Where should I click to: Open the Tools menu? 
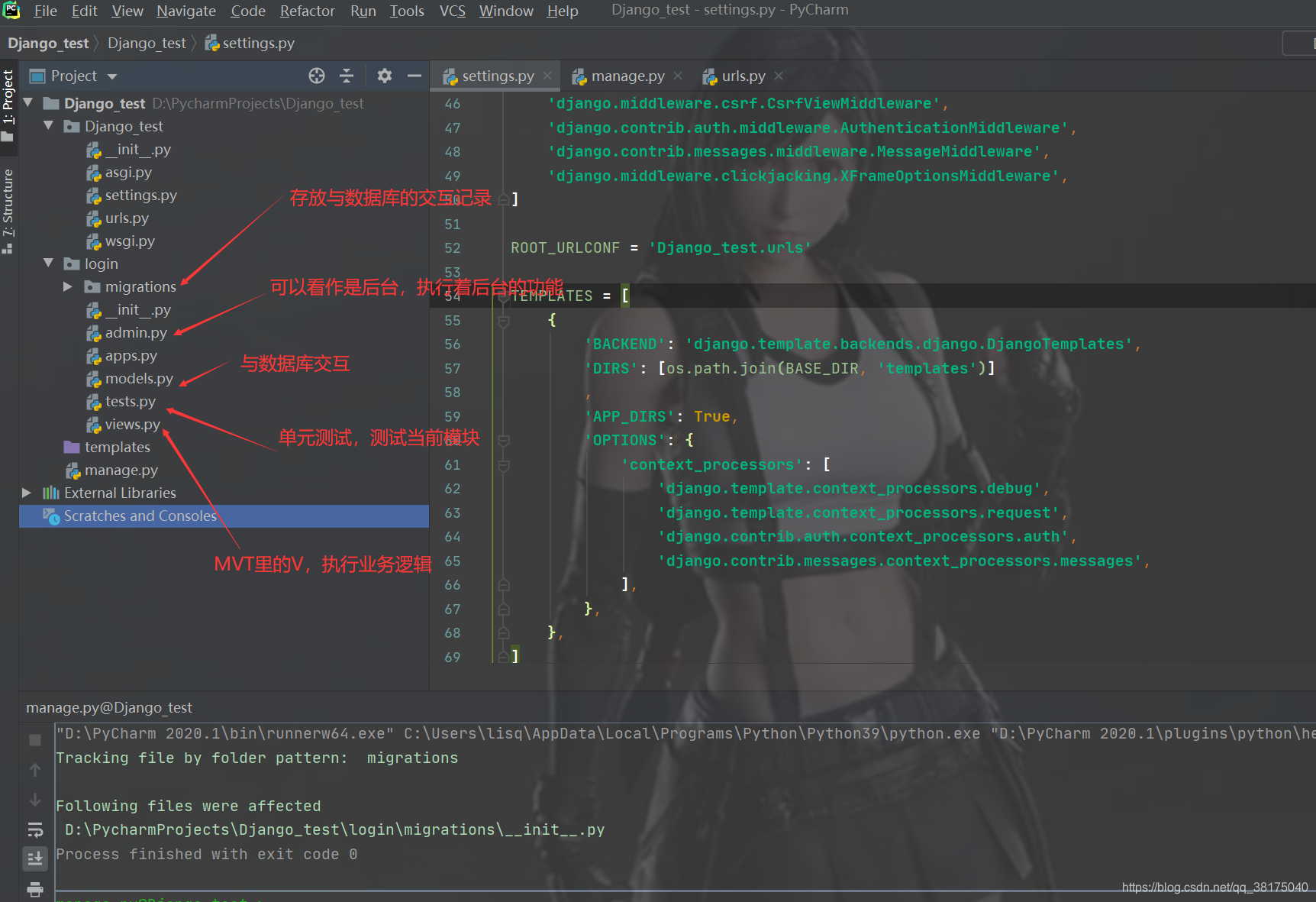407,11
